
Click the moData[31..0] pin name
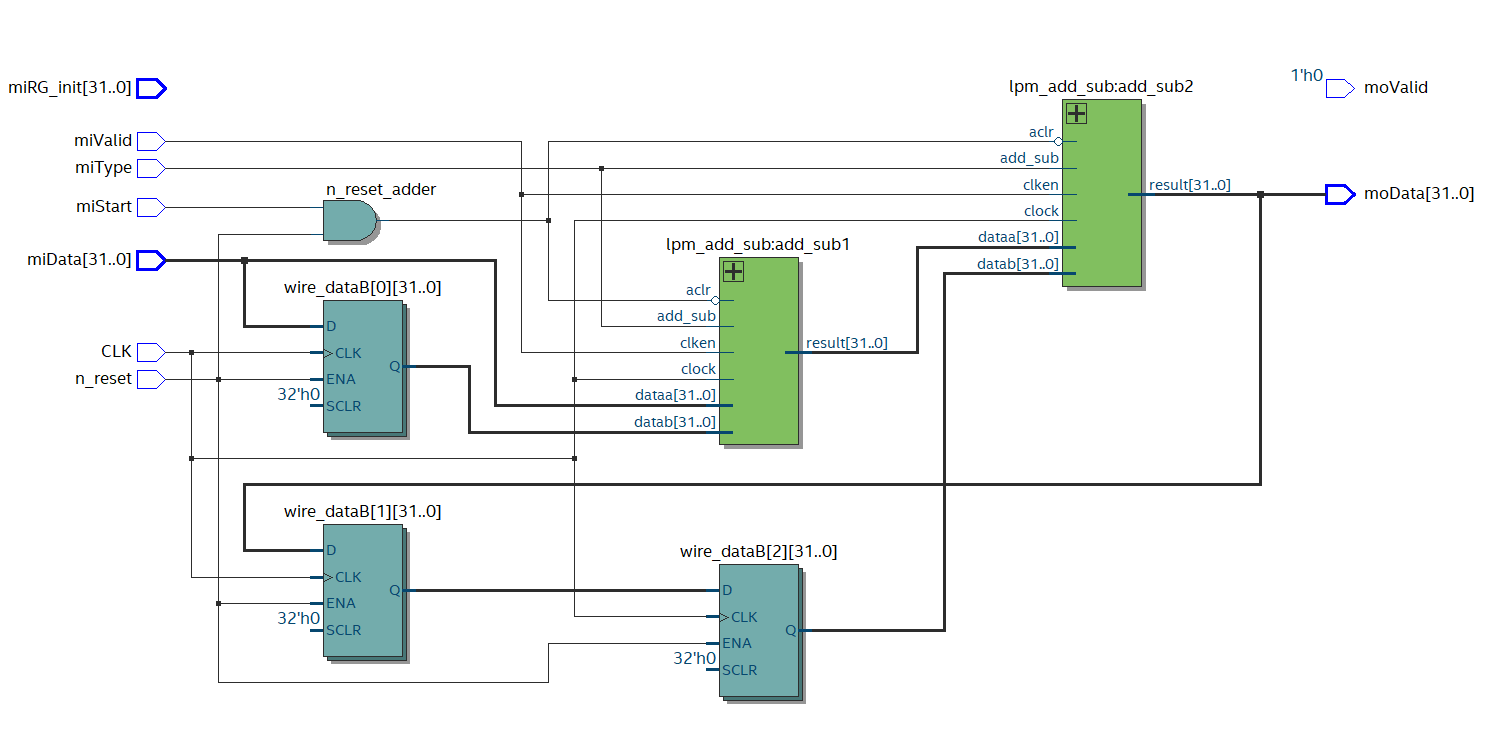1419,194
